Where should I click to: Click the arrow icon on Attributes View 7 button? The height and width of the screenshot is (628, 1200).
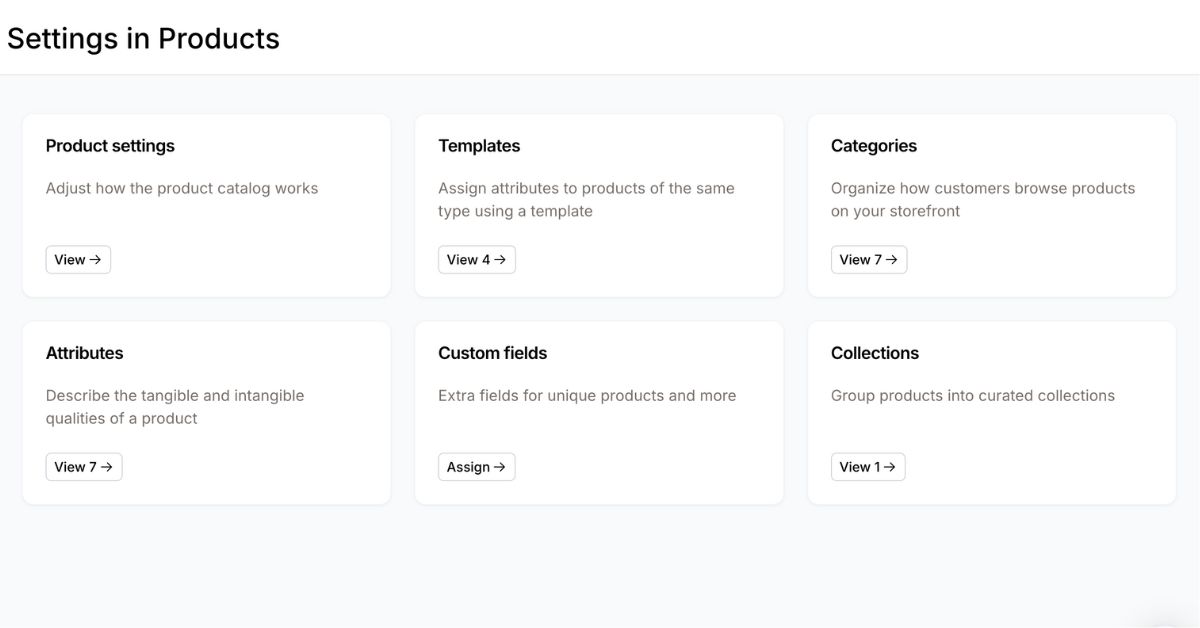[108, 466]
